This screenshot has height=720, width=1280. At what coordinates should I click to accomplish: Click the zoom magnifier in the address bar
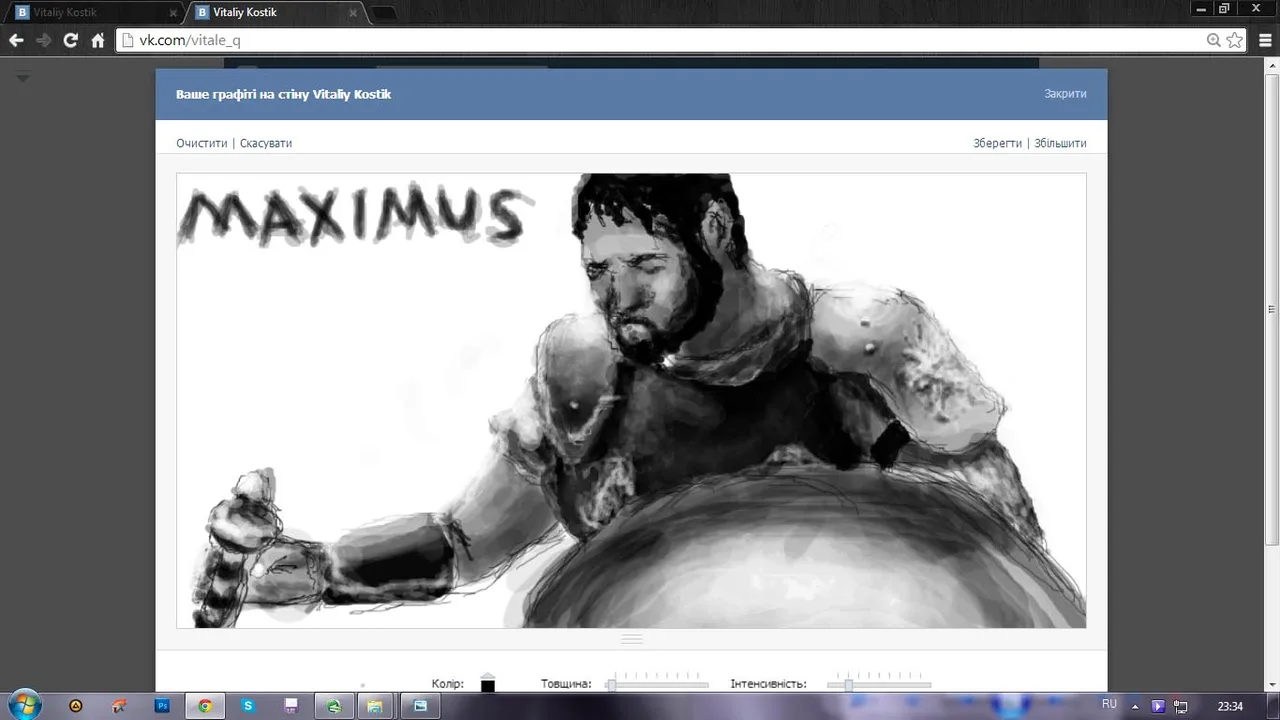pyautogui.click(x=1213, y=40)
